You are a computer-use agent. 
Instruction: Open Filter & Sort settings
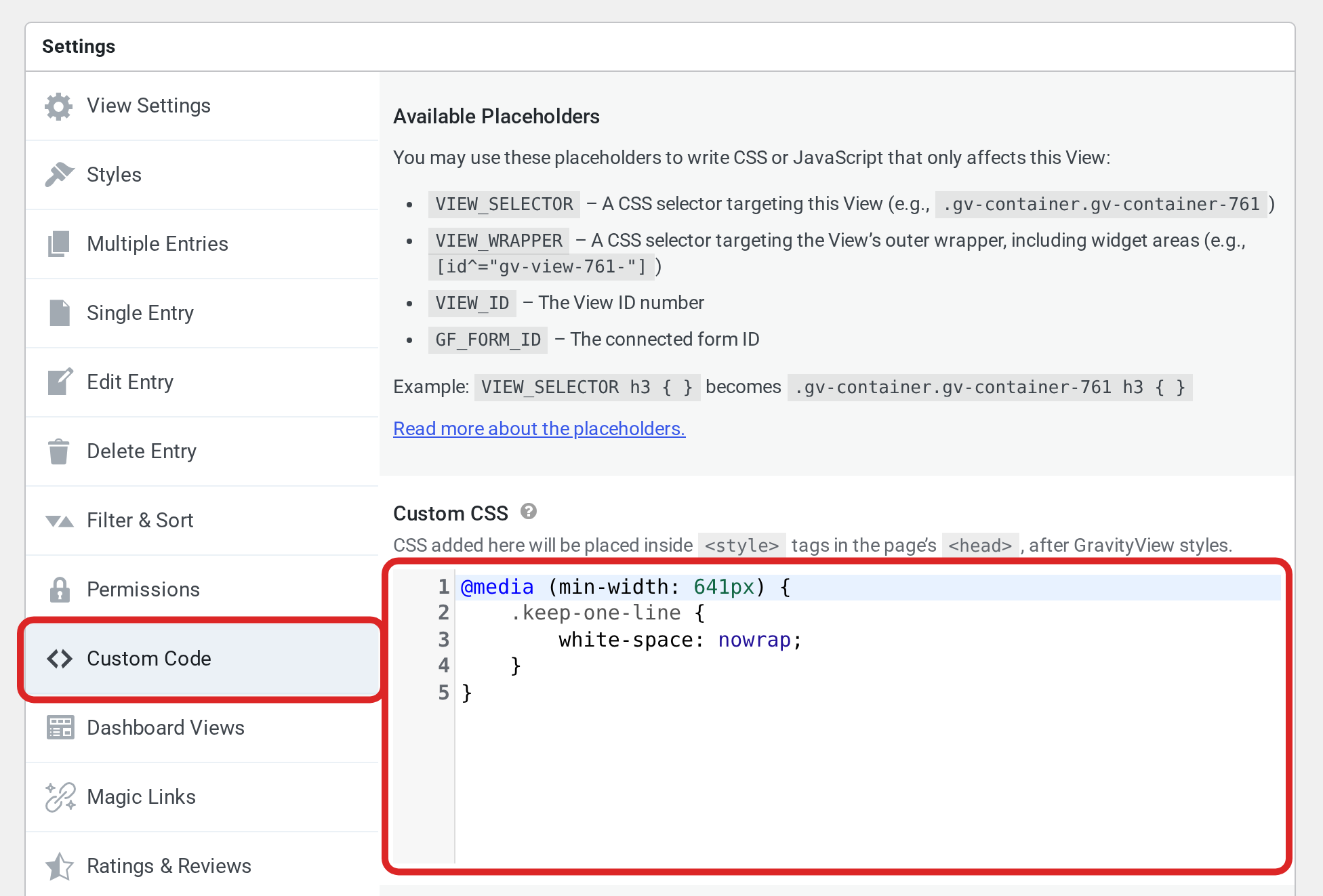(202, 521)
